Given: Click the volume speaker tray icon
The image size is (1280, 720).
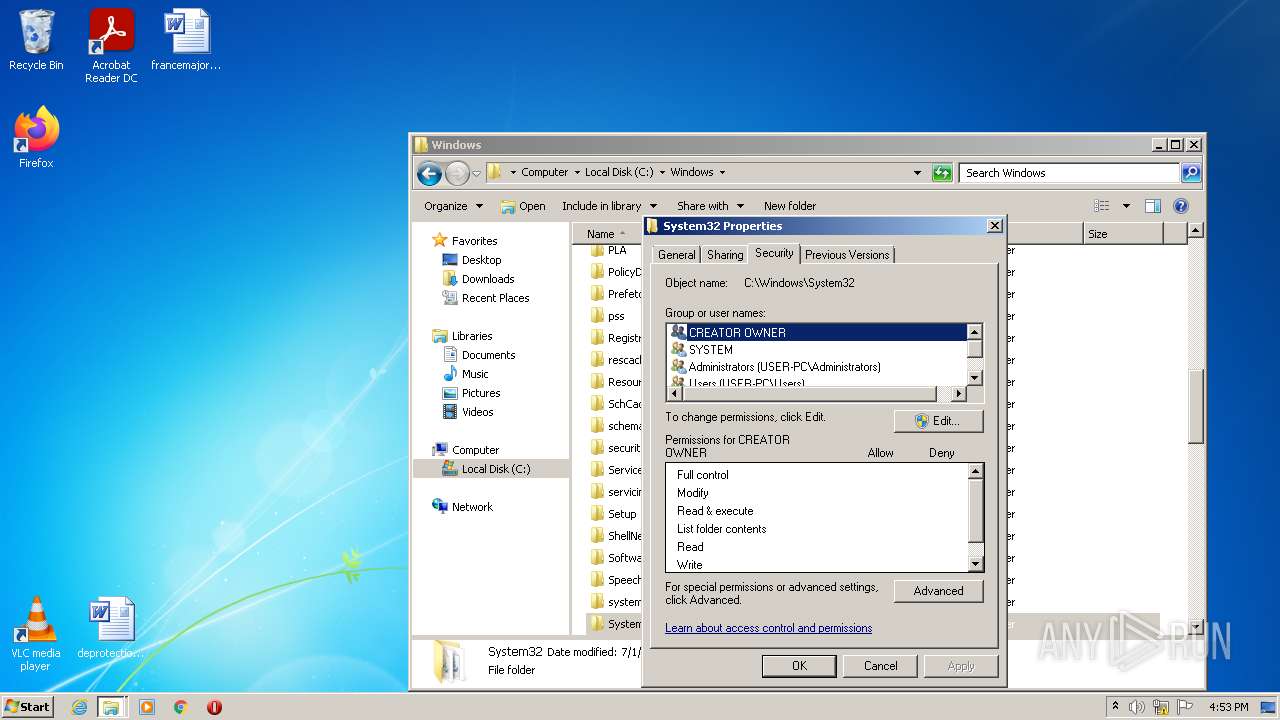Looking at the screenshot, I should pos(1137,707).
